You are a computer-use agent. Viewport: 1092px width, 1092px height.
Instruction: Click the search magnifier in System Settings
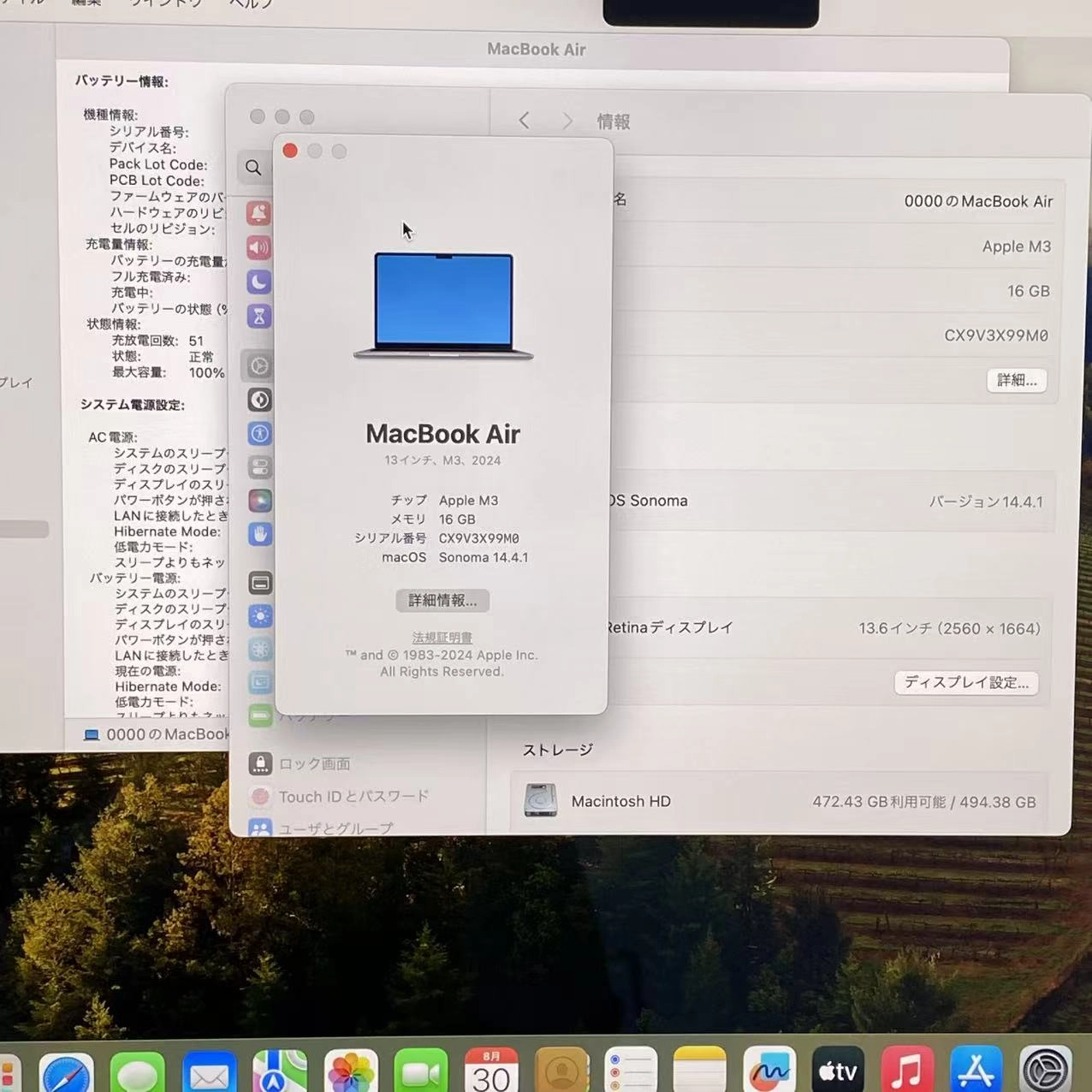click(253, 168)
